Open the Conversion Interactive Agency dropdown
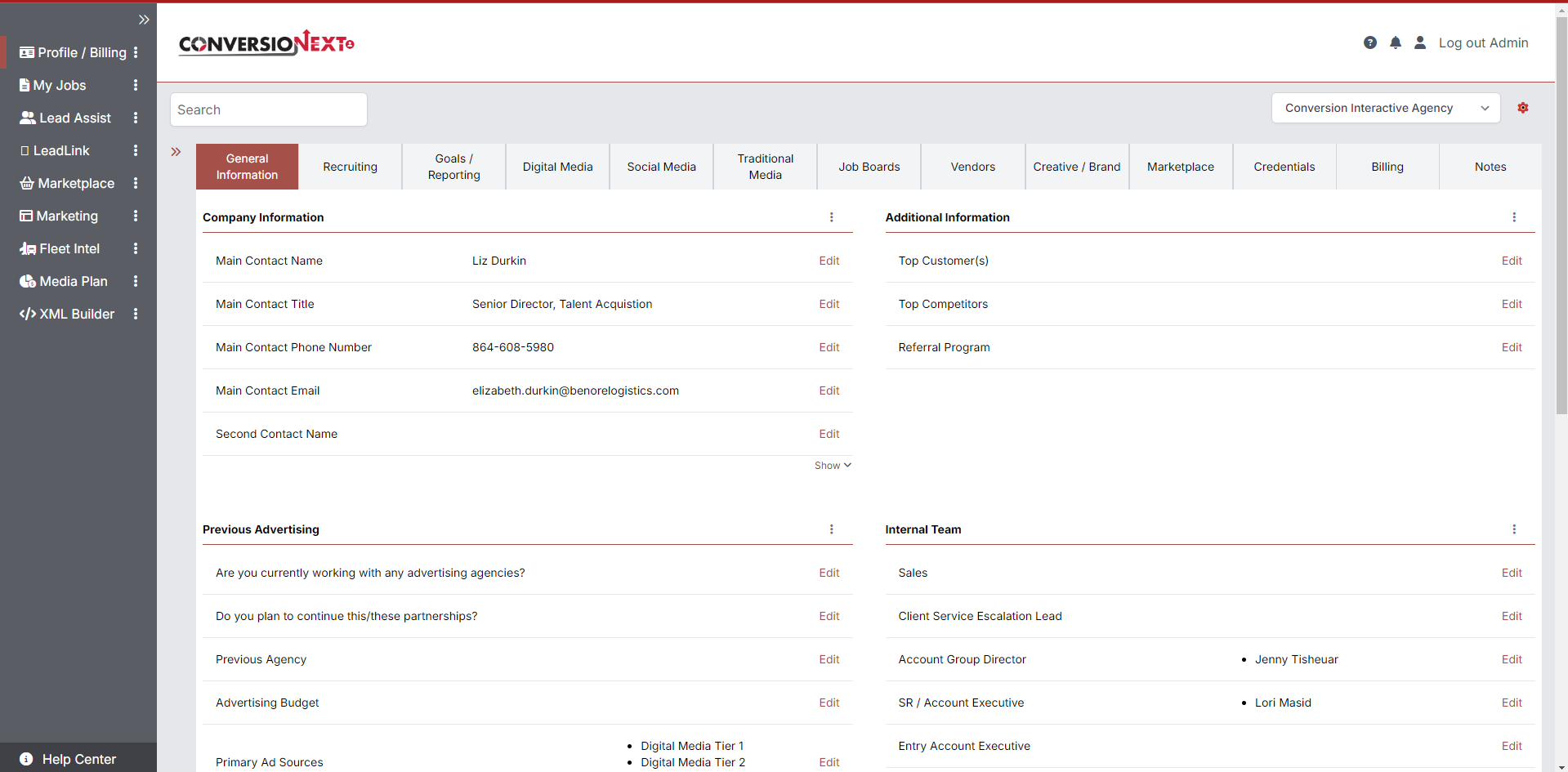The height and width of the screenshot is (772, 1568). (1385, 108)
